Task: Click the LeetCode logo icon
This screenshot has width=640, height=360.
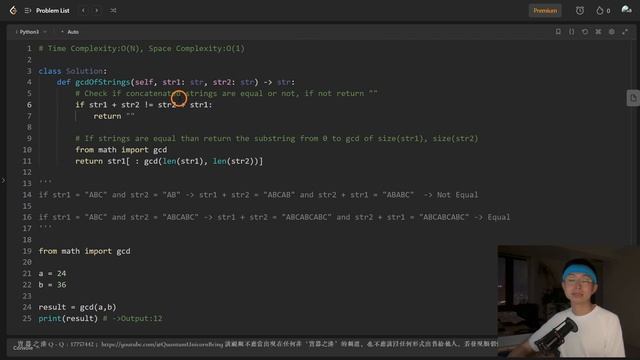Action: click(x=13, y=10)
